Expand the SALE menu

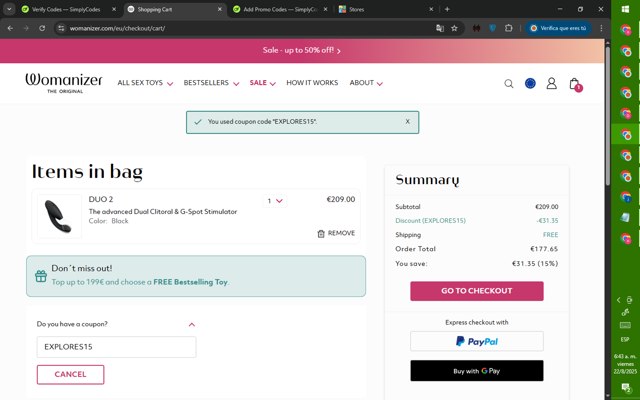pyautogui.click(x=263, y=83)
